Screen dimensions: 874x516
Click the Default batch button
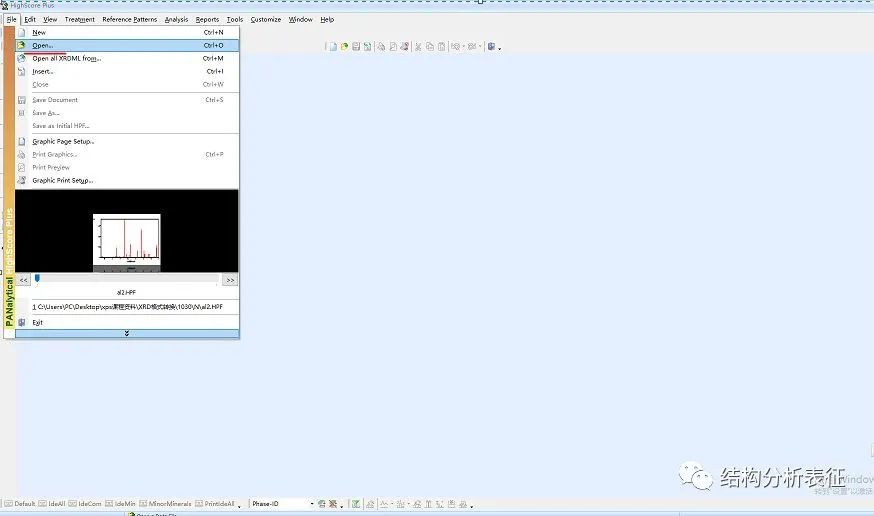click(20, 504)
